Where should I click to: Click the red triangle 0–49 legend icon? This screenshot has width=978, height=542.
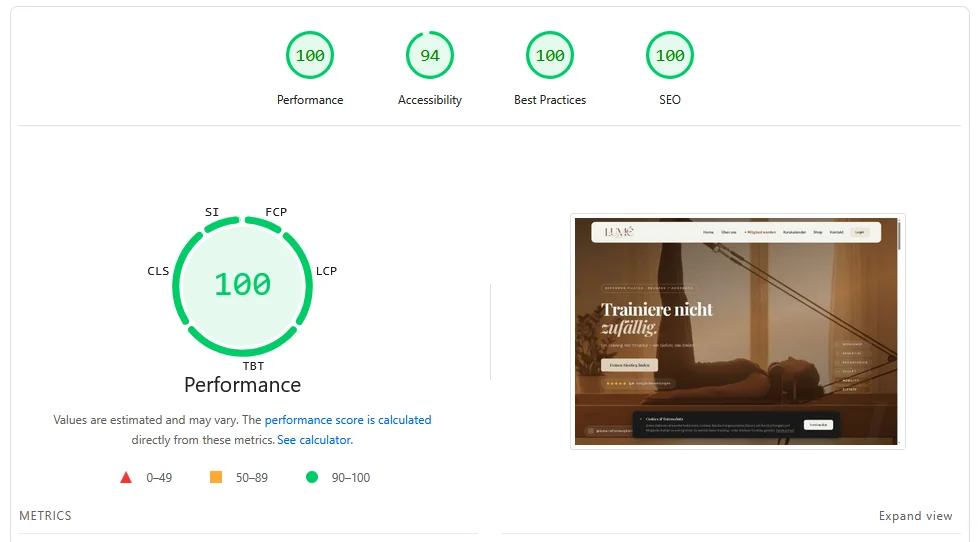click(126, 478)
